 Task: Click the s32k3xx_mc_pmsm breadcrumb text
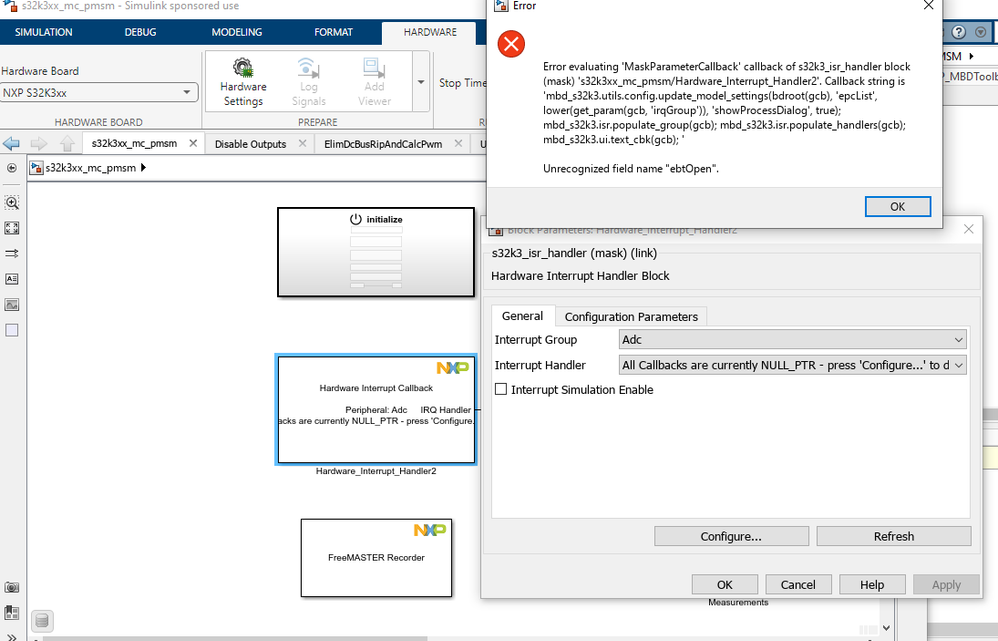(x=90, y=168)
